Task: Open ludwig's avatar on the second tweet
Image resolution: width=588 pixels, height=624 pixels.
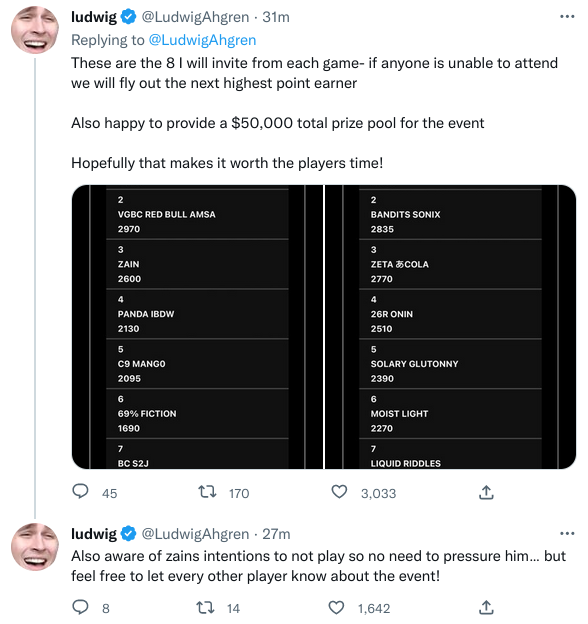Action: pos(35,547)
